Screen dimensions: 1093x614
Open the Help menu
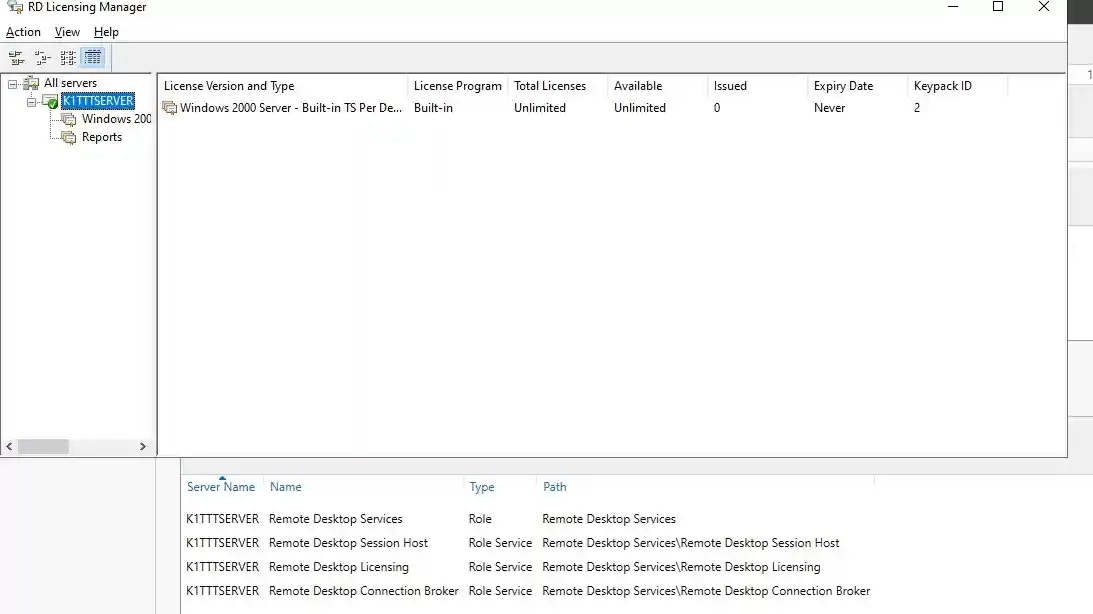pos(106,32)
